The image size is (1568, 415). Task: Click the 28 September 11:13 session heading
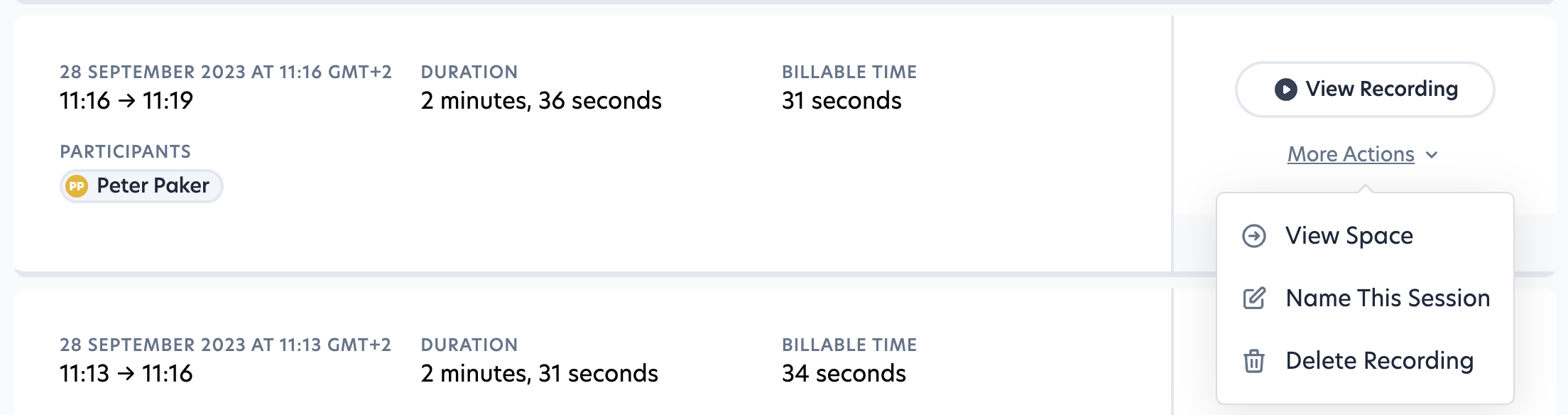[225, 345]
